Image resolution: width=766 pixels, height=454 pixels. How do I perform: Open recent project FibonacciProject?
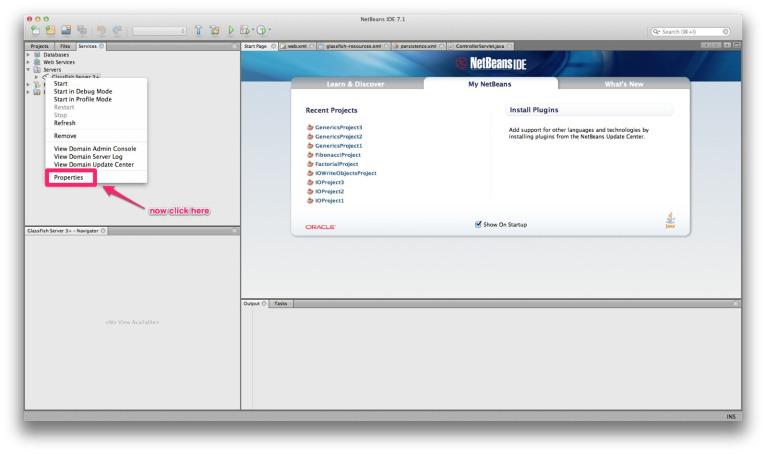pos(338,155)
